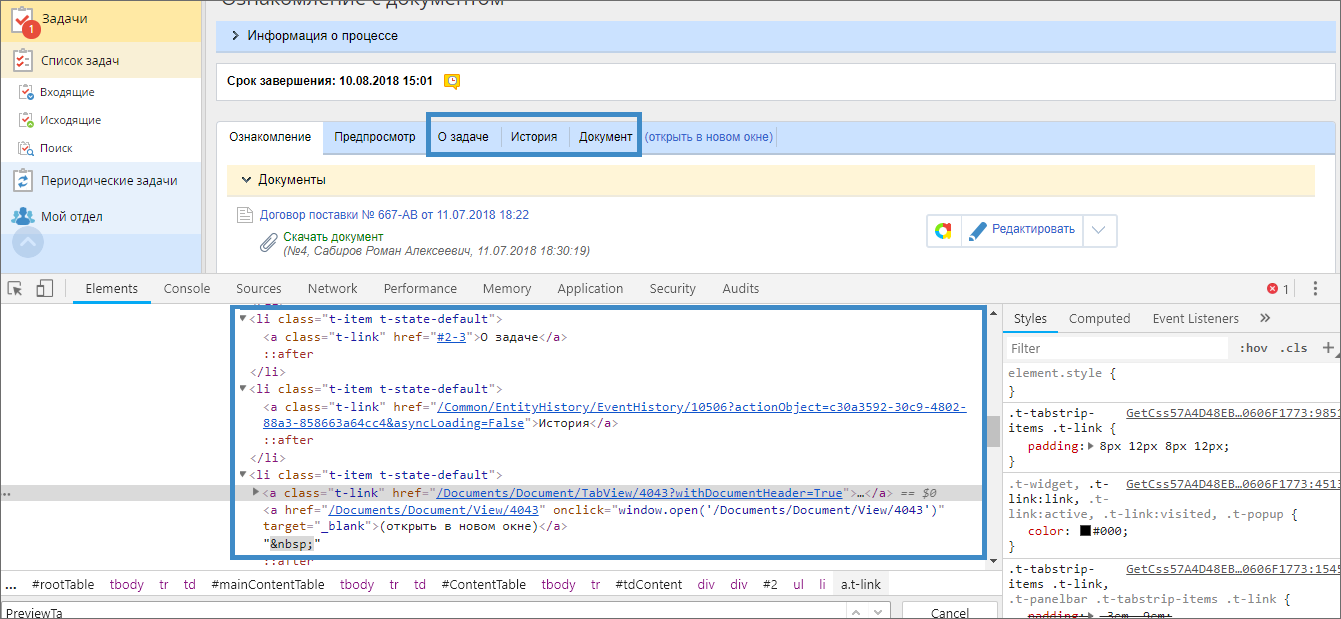Click the black color swatch in Styles

pos(1086,531)
